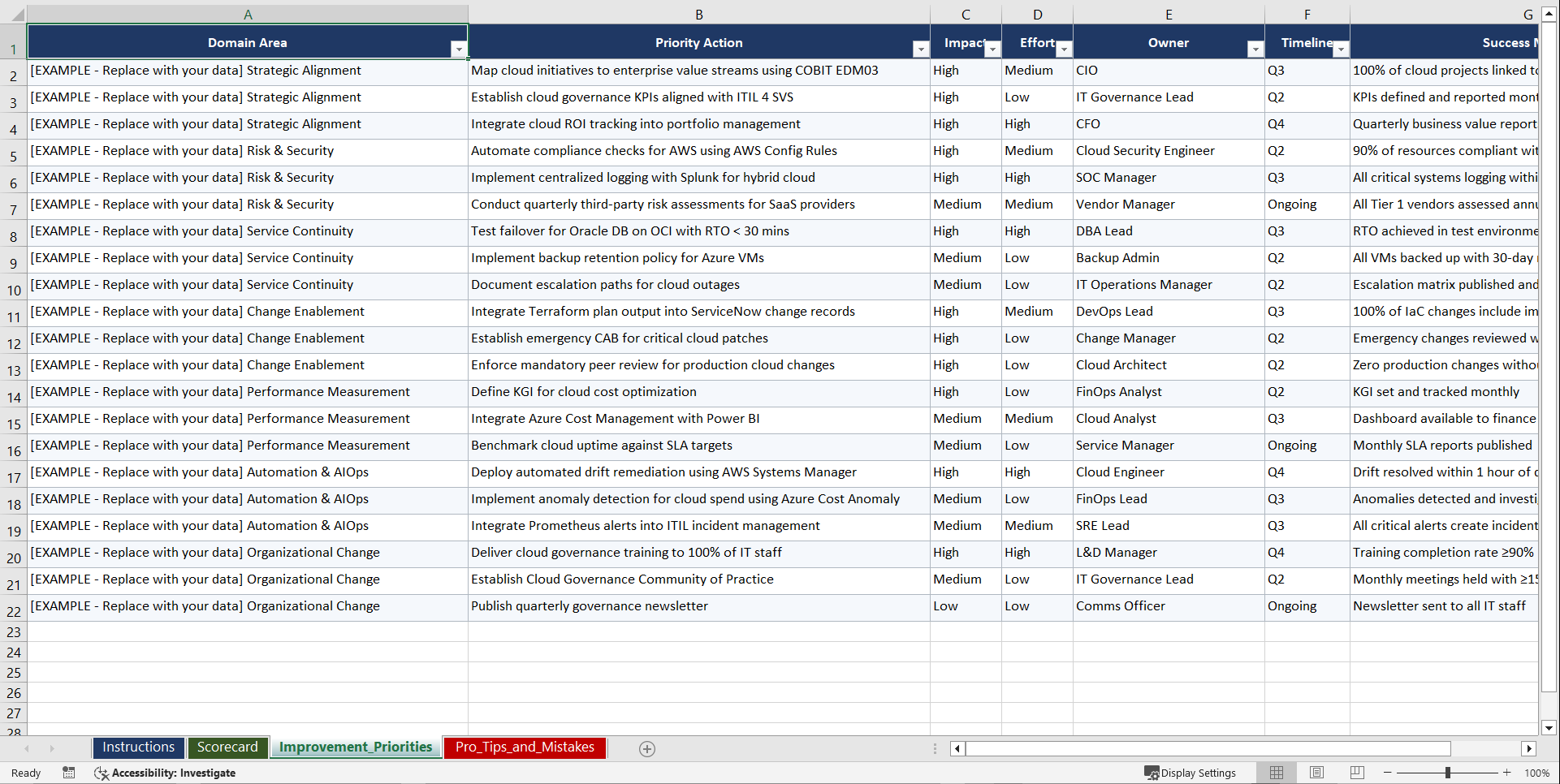Open the Pro_Tips_and_Mistakes sheet

(525, 747)
